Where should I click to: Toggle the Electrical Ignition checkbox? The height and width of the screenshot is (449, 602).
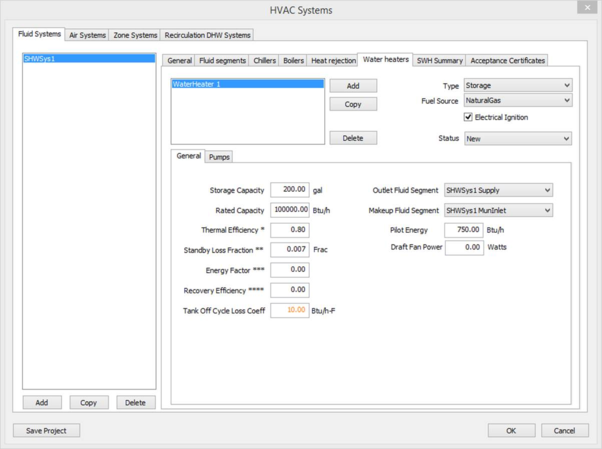coord(468,117)
